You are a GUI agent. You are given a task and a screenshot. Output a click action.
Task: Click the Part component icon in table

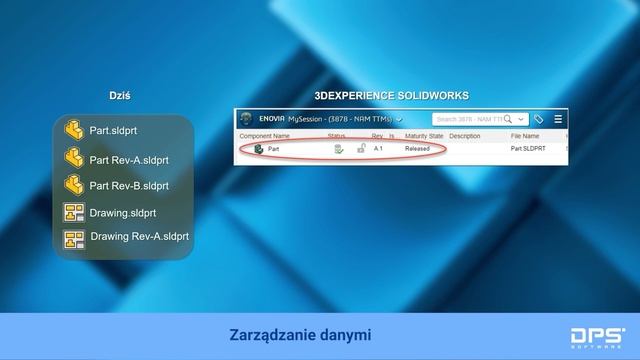click(x=259, y=149)
